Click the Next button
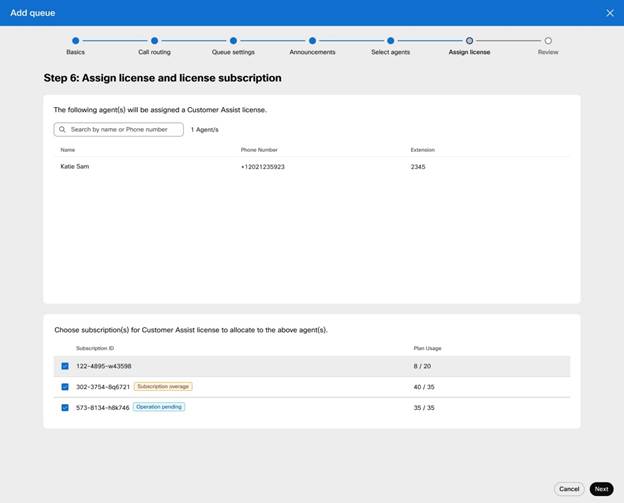Viewport: 624px width, 503px height. coord(601,489)
